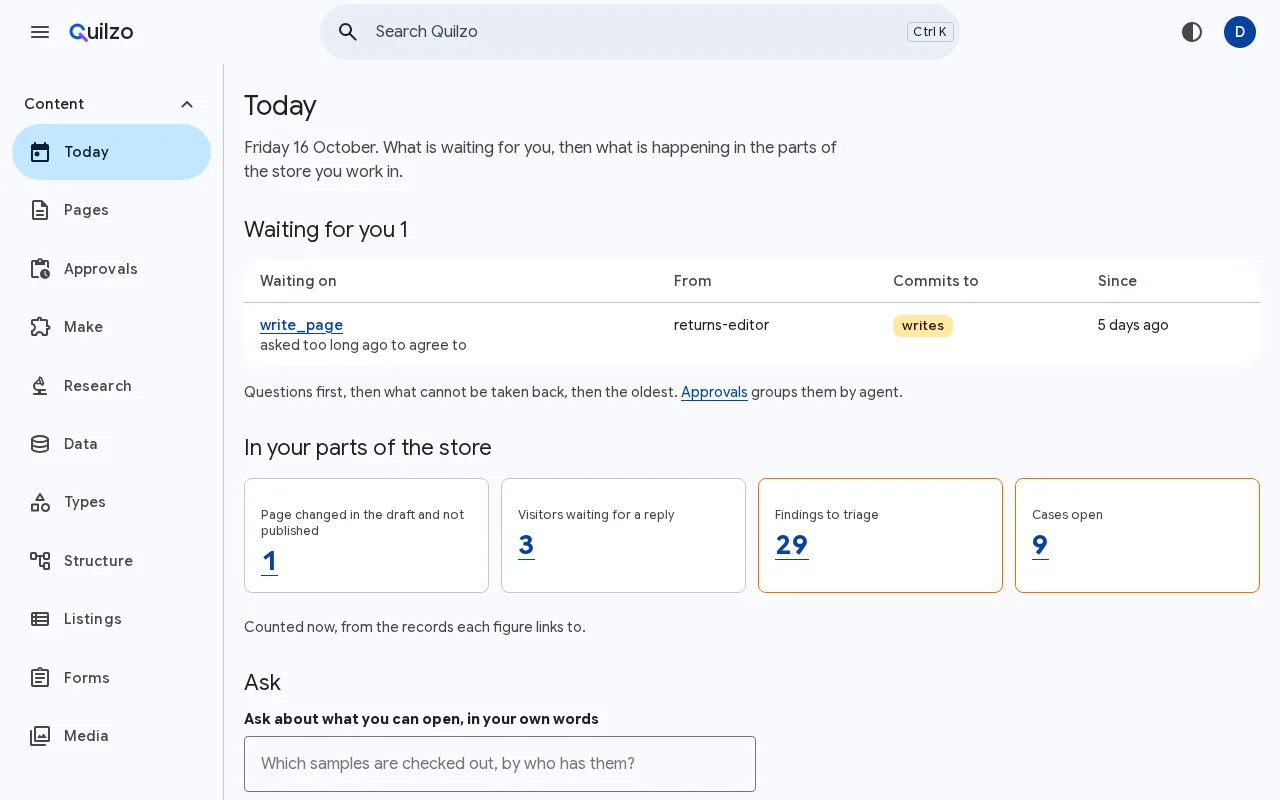Select the Data sidebar label
The width and height of the screenshot is (1280, 800).
coord(81,444)
